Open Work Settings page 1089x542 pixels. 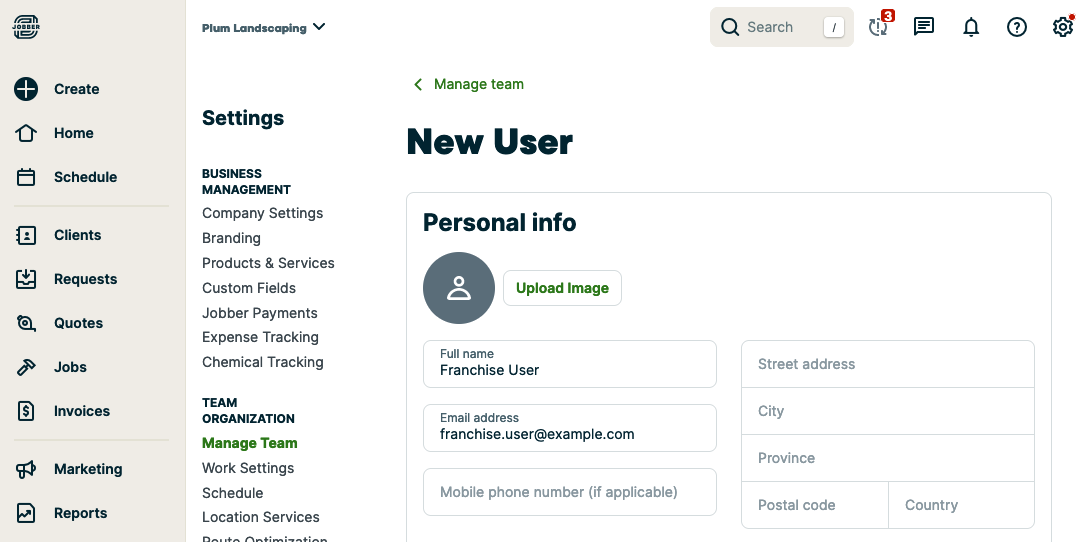pyautogui.click(x=248, y=468)
